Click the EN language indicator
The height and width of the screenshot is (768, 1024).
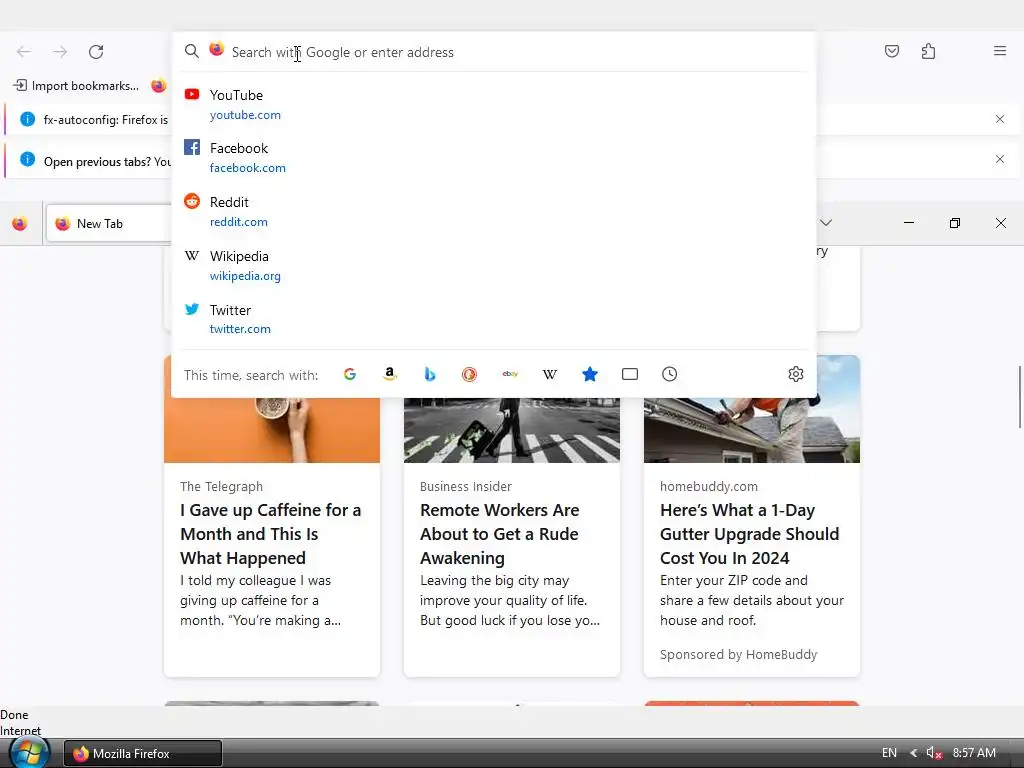(889, 753)
